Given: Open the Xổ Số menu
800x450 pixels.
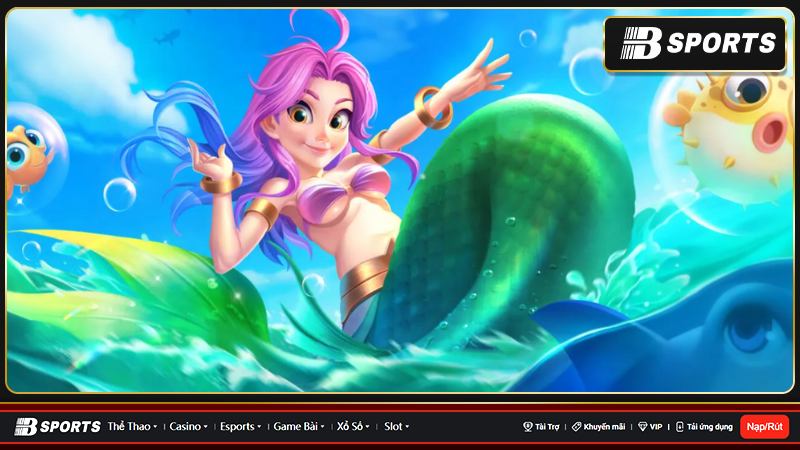Looking at the screenshot, I should click(x=350, y=426).
